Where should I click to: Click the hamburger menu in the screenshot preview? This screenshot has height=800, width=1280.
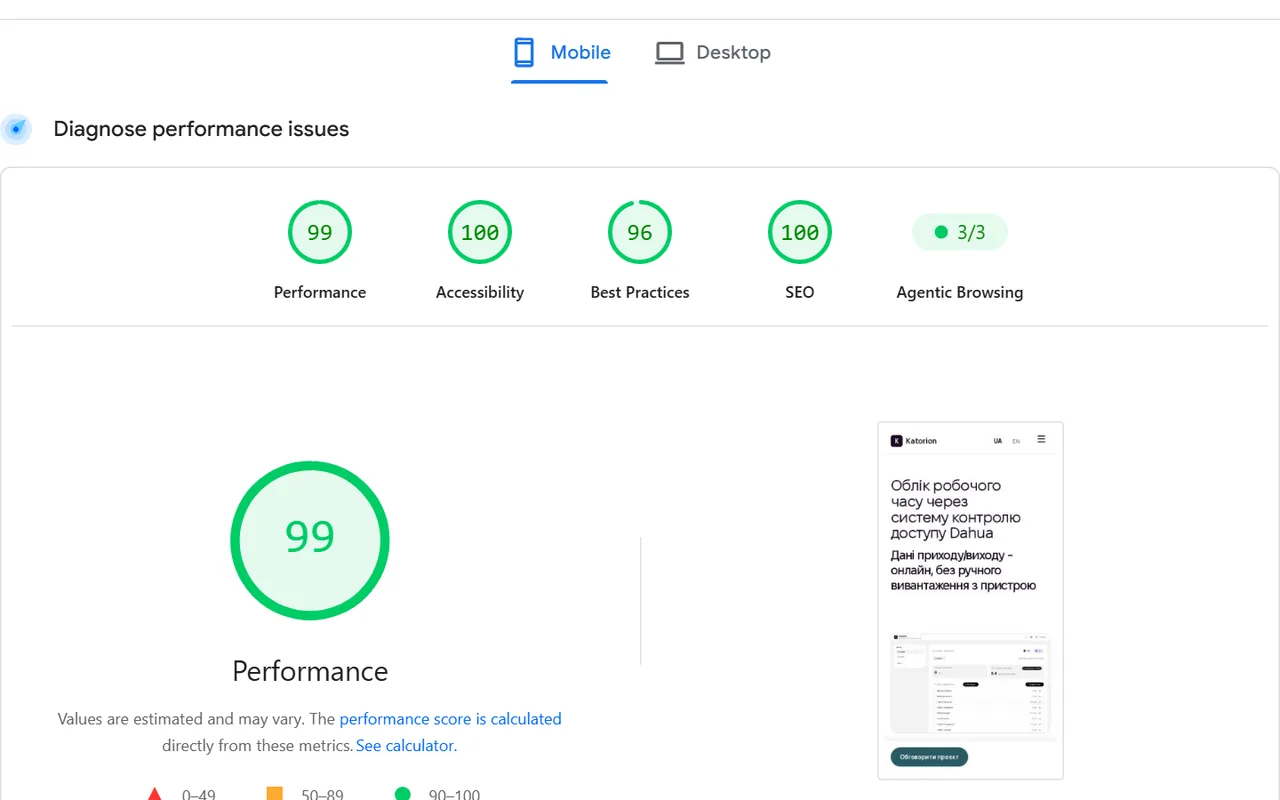pyautogui.click(x=1041, y=439)
